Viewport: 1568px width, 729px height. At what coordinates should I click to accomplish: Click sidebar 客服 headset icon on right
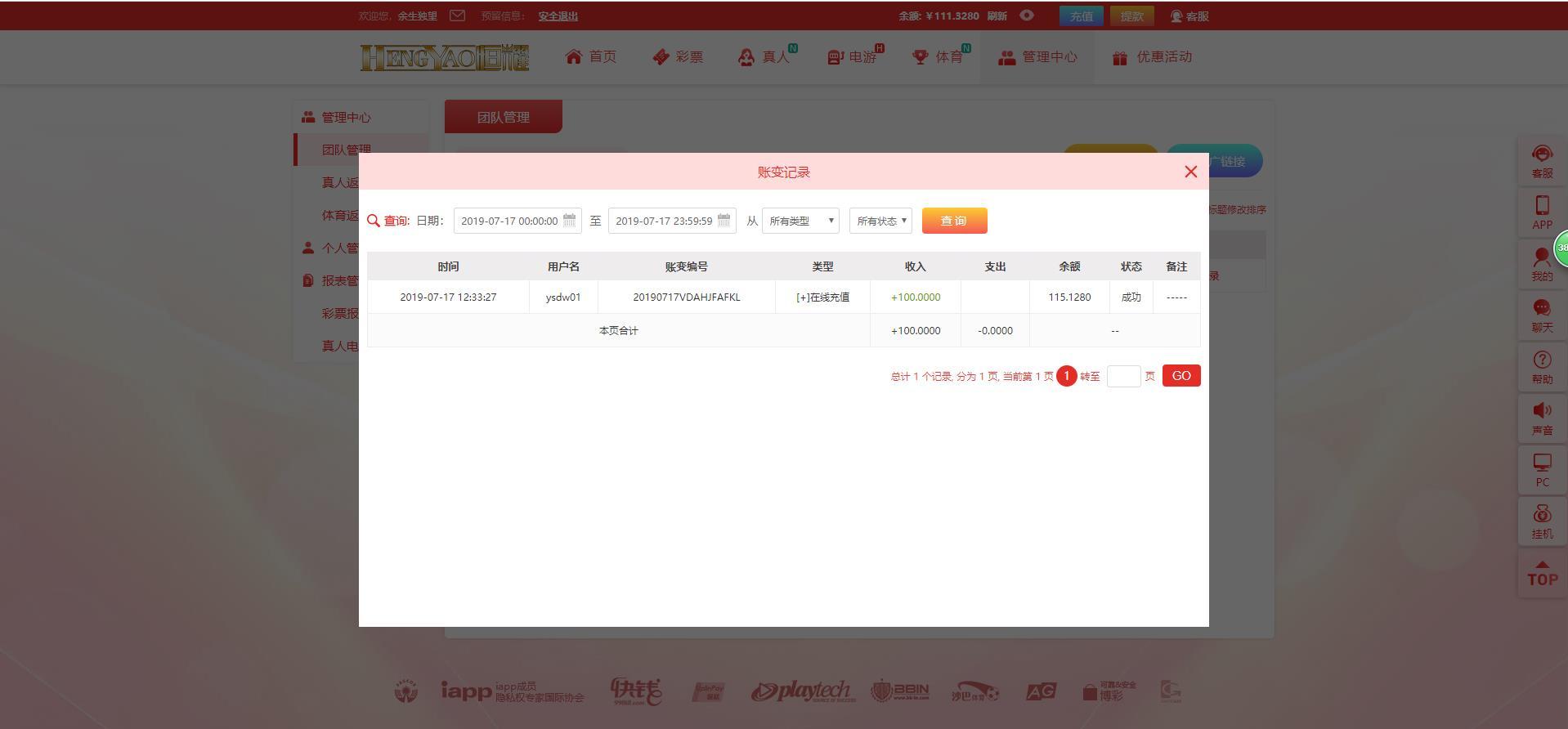pyautogui.click(x=1542, y=161)
